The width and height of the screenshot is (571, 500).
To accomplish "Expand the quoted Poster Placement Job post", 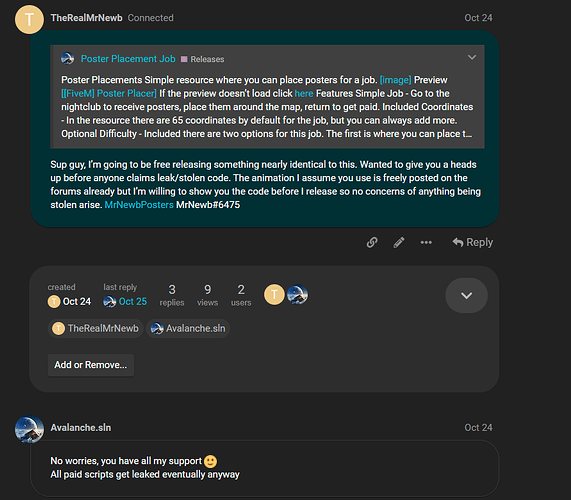I will coord(472,58).
